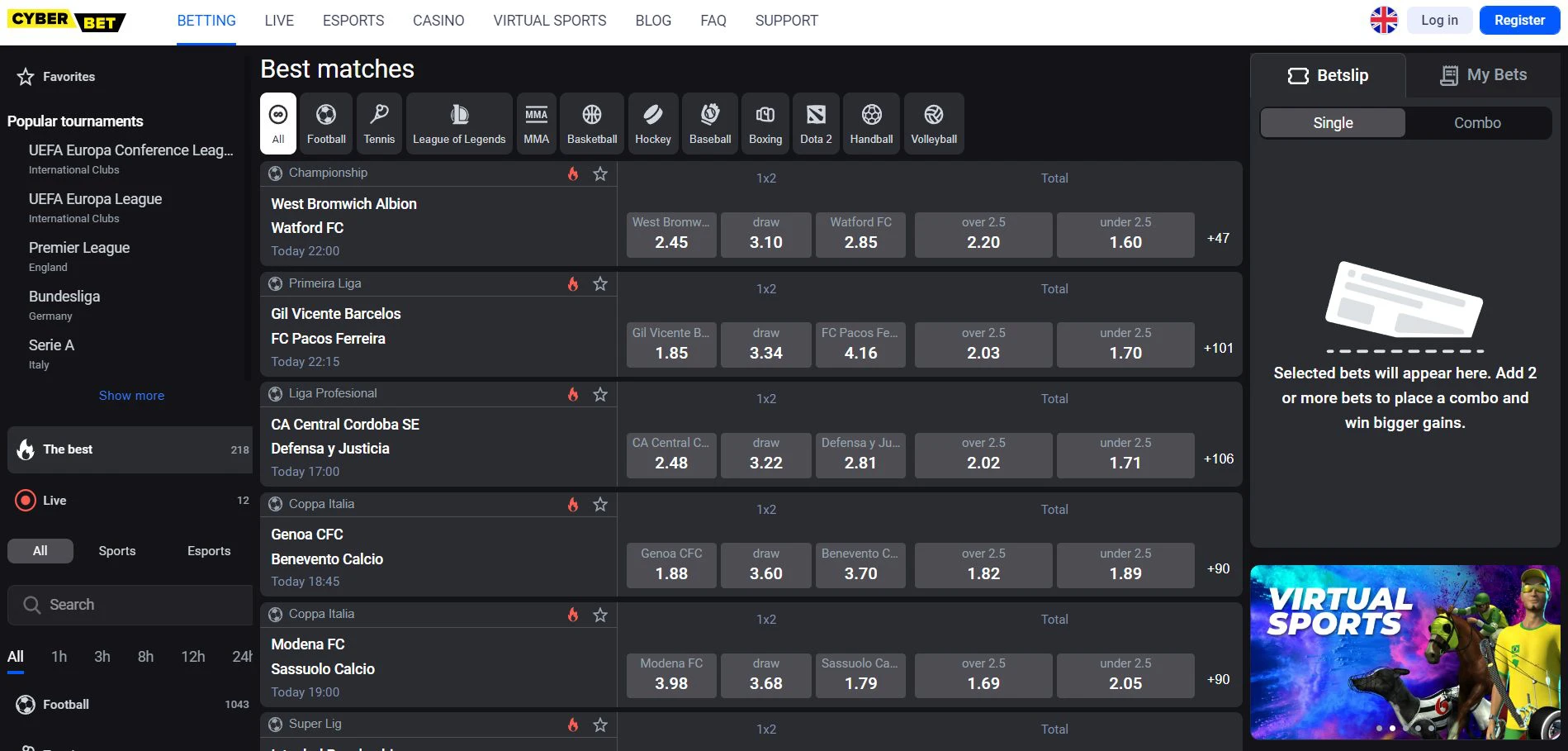Switch betslip to Combo mode
The image size is (1568, 751).
[1477, 123]
